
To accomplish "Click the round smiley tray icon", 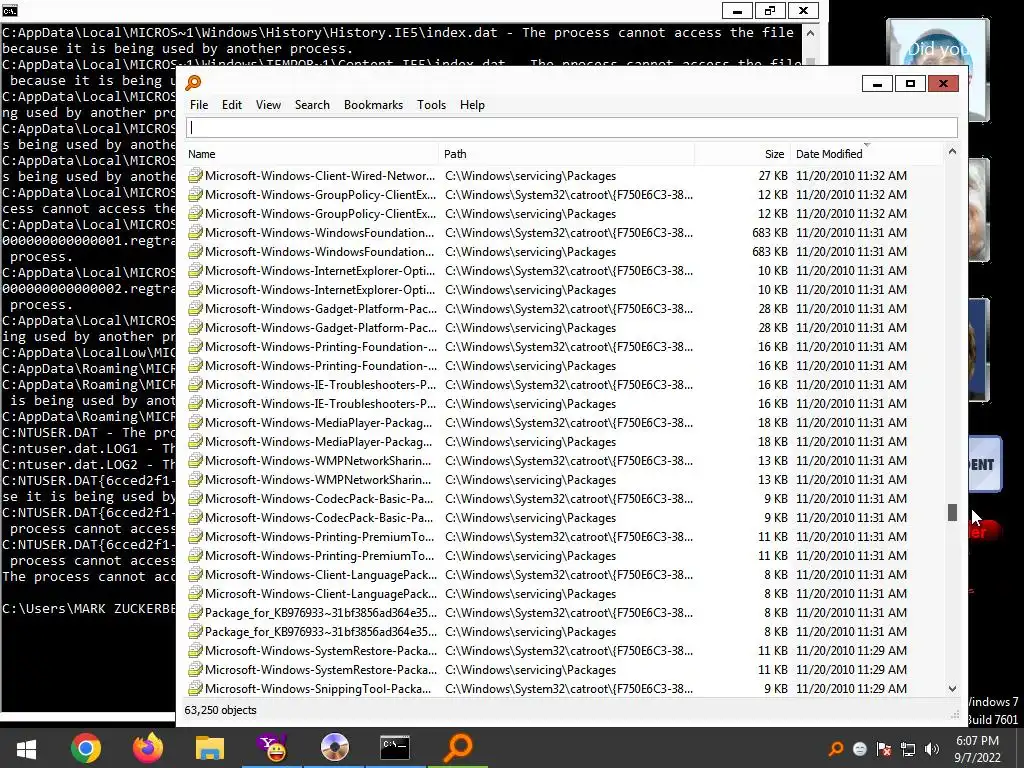I will click(859, 749).
